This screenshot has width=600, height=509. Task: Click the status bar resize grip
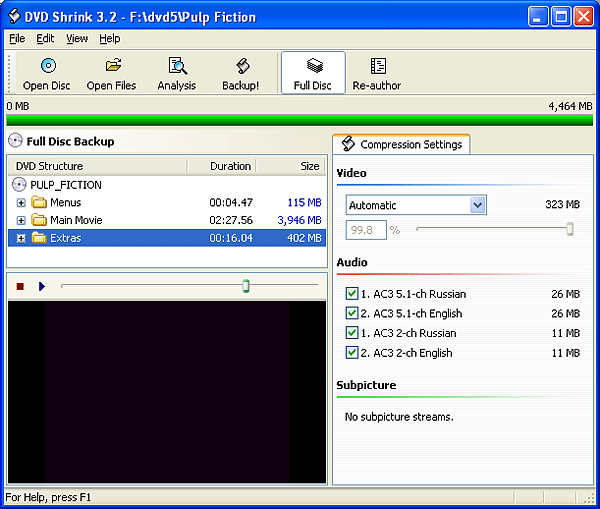[x=589, y=498]
